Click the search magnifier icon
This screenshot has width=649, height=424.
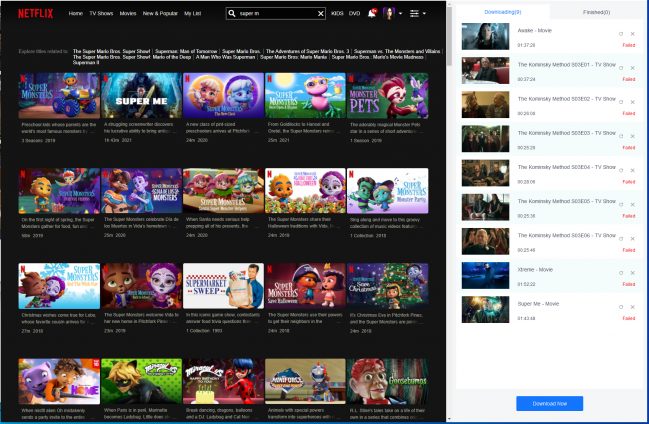tap(232, 13)
